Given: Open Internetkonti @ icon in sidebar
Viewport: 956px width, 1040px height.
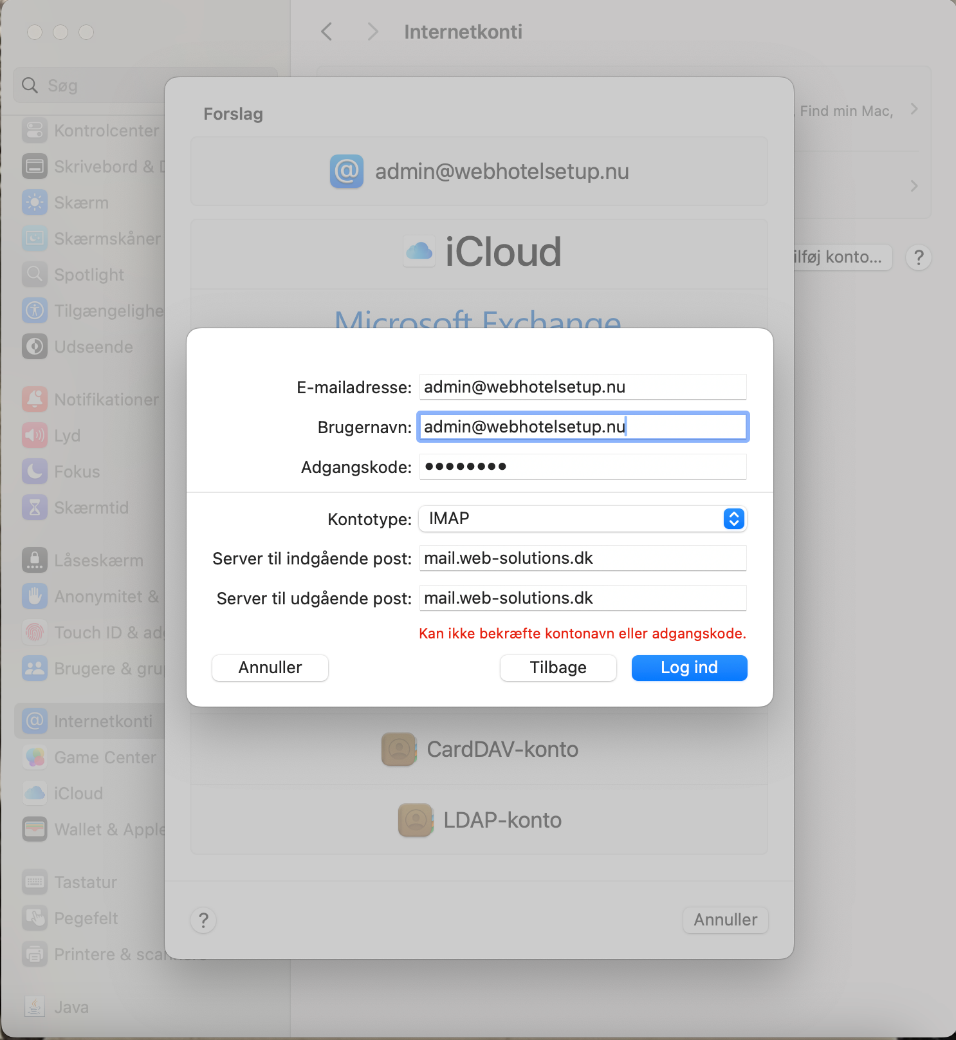Looking at the screenshot, I should tap(34, 721).
